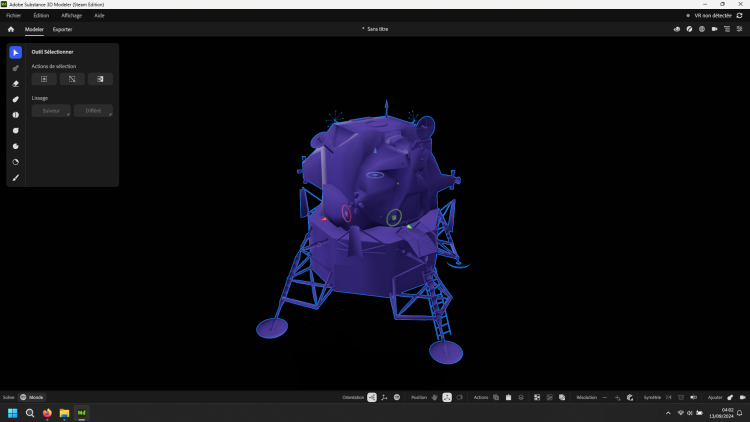
Task: Expand the Différé lissage dropdown
Action: click(93, 111)
